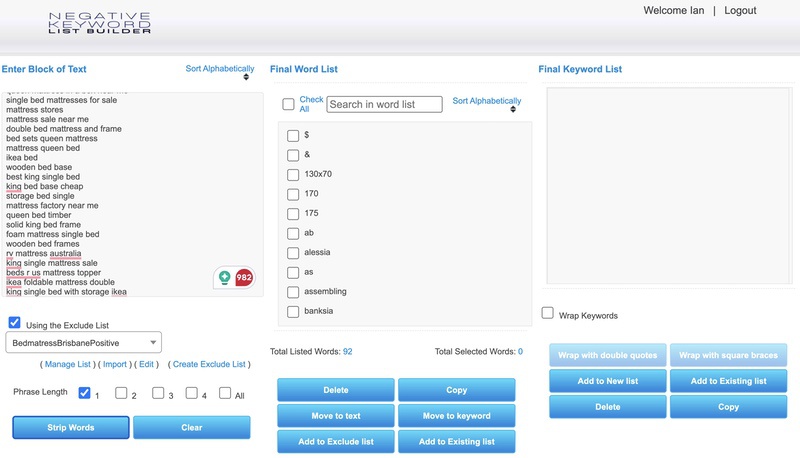
Task: Click the red 982 counter badge
Action: click(244, 277)
